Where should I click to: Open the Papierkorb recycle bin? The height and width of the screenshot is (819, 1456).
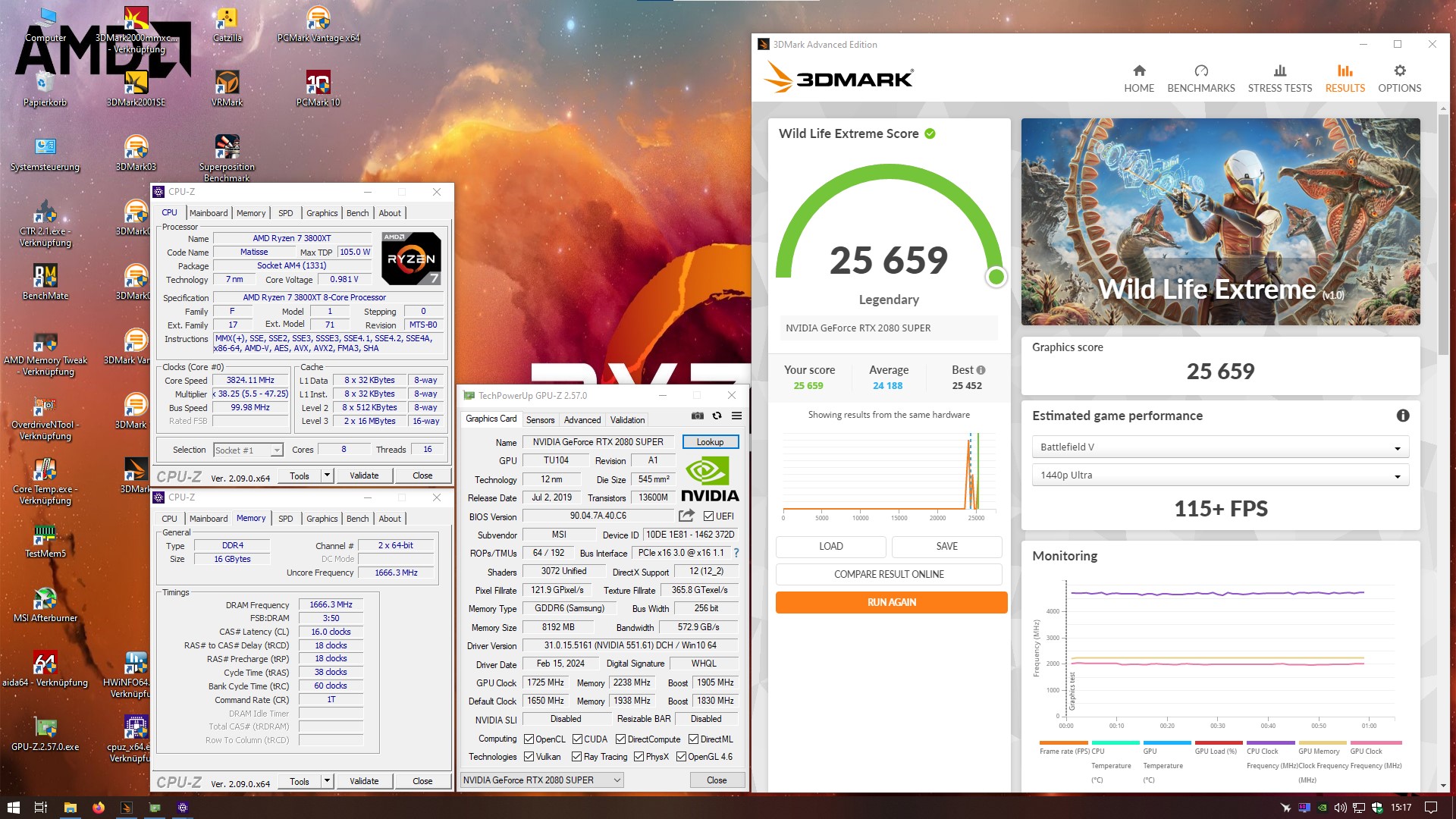tap(45, 88)
